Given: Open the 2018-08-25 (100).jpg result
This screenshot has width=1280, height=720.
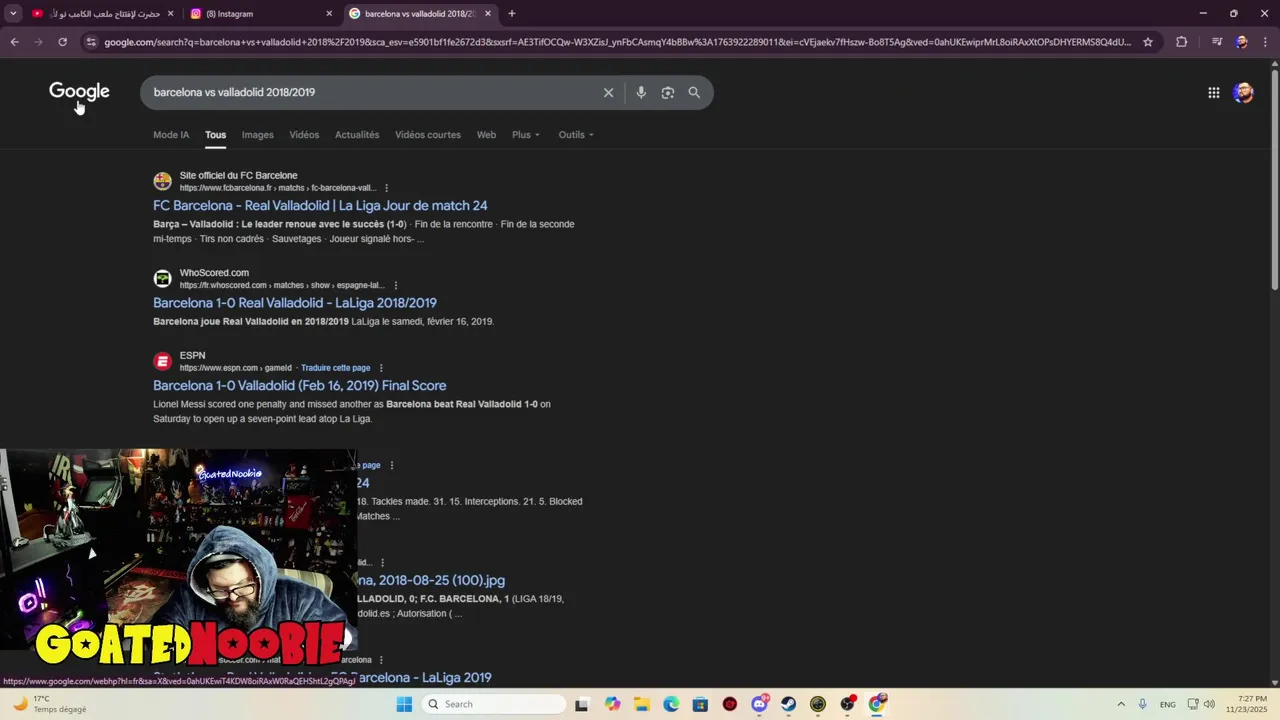Looking at the screenshot, I should click(x=431, y=580).
